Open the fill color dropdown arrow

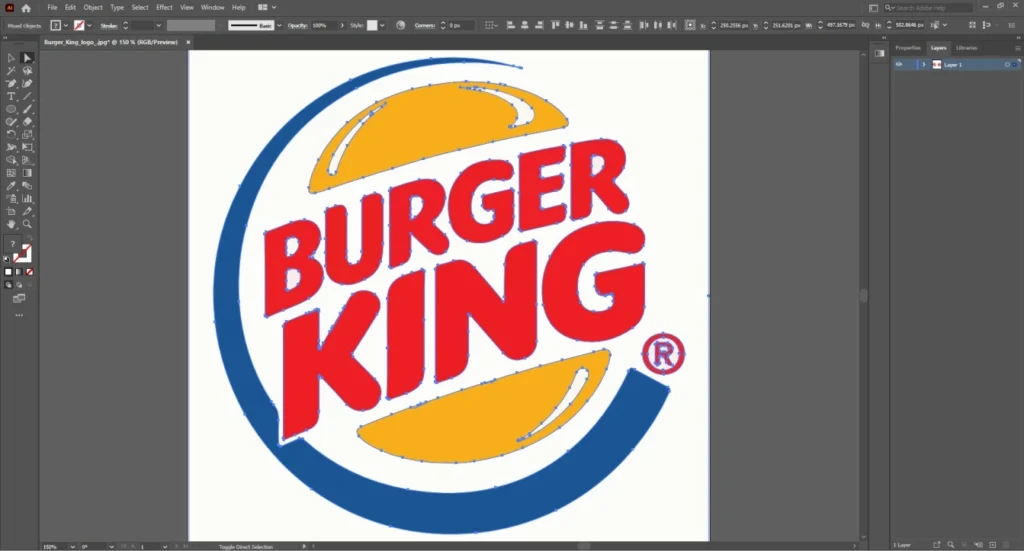[66, 25]
